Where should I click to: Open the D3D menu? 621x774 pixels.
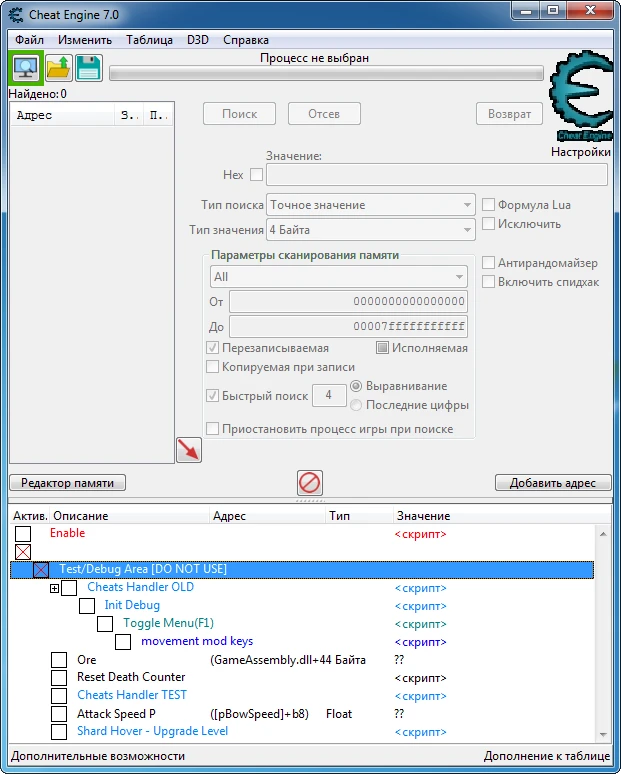tap(197, 40)
